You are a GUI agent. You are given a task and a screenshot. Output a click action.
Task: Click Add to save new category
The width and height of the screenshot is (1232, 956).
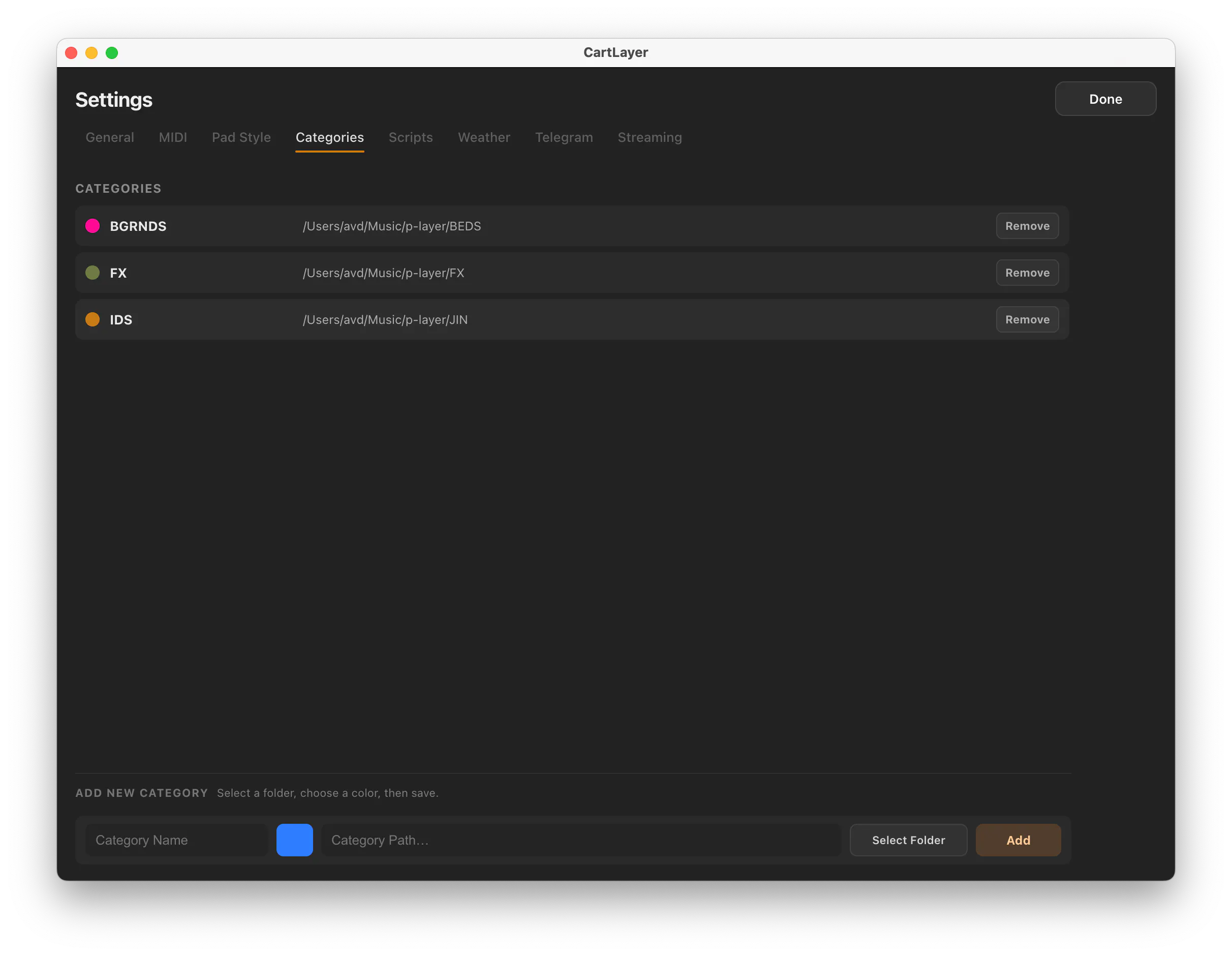[x=1018, y=840]
